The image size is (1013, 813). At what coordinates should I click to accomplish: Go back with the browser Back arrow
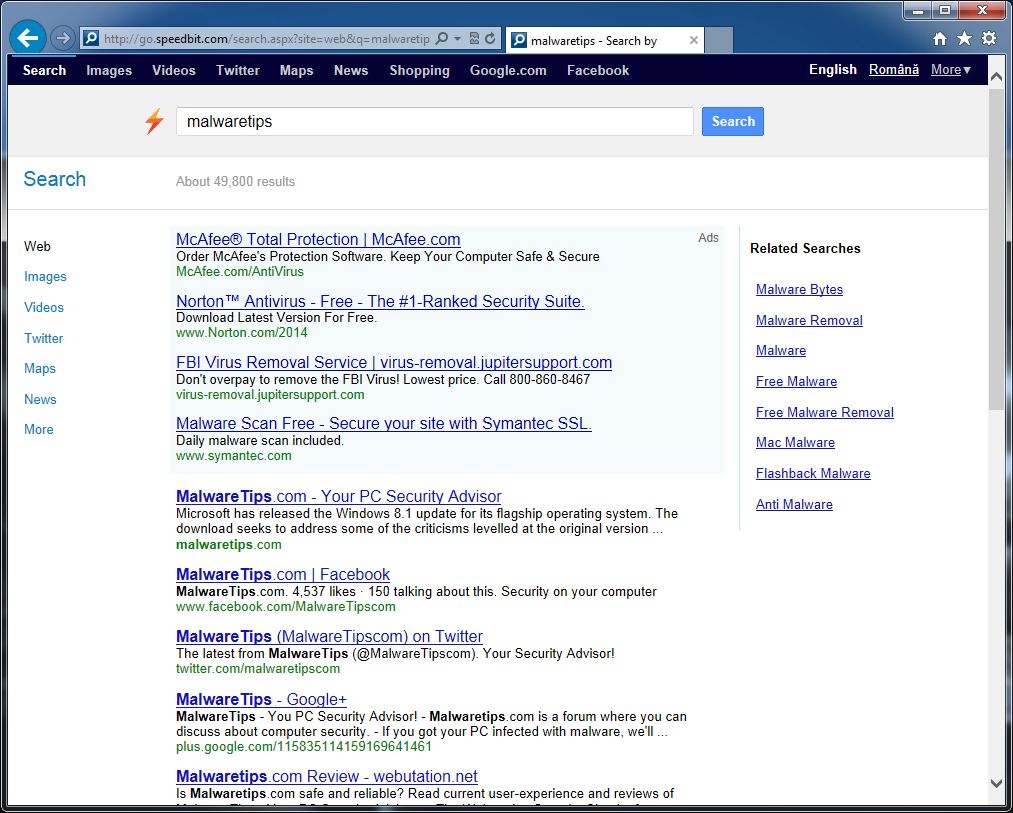pyautogui.click(x=28, y=38)
